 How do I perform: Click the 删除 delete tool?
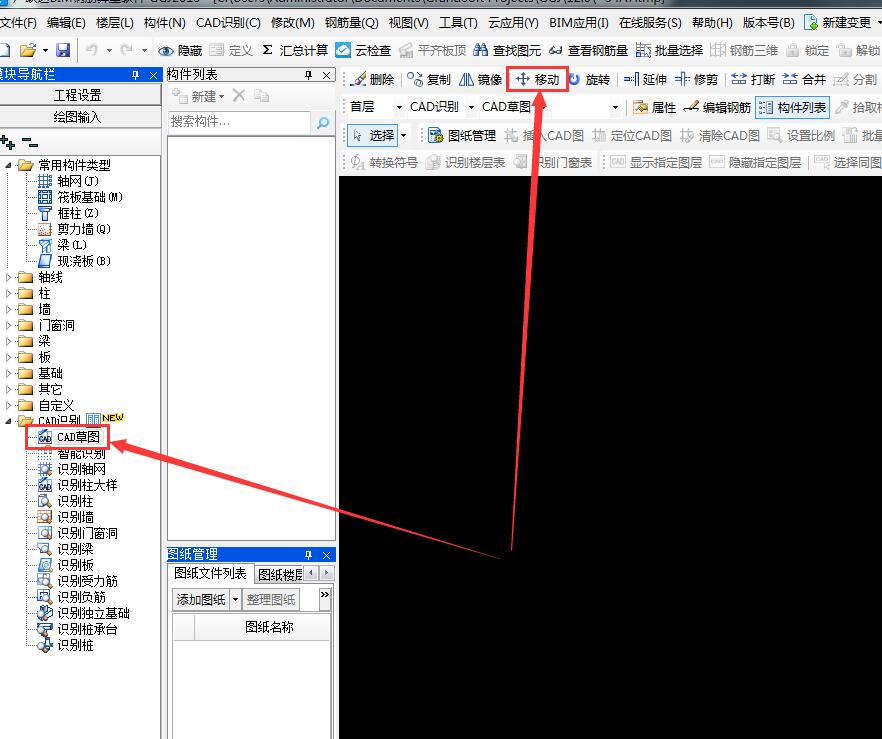(x=372, y=79)
